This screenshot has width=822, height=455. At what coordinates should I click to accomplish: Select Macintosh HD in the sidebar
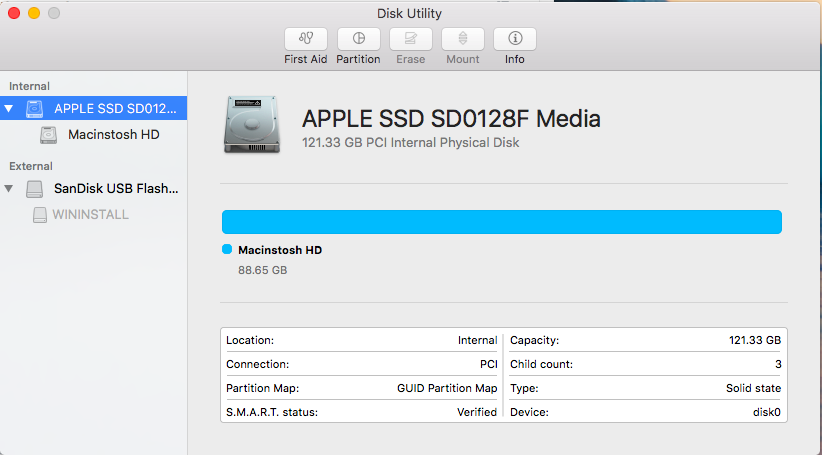[93, 135]
